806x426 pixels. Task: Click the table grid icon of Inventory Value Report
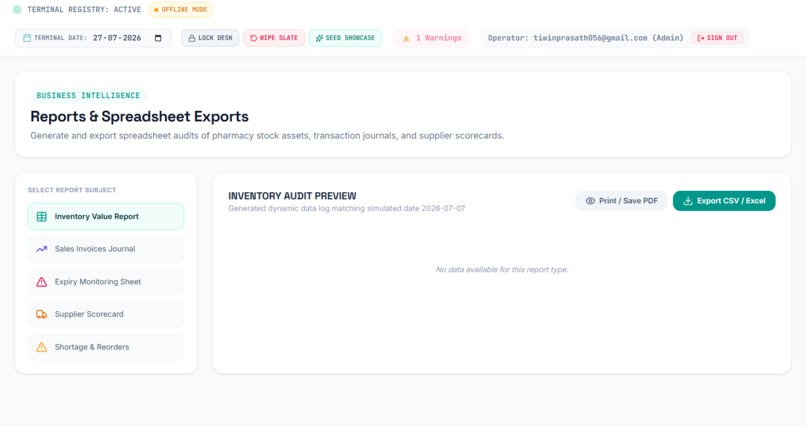tap(42, 216)
